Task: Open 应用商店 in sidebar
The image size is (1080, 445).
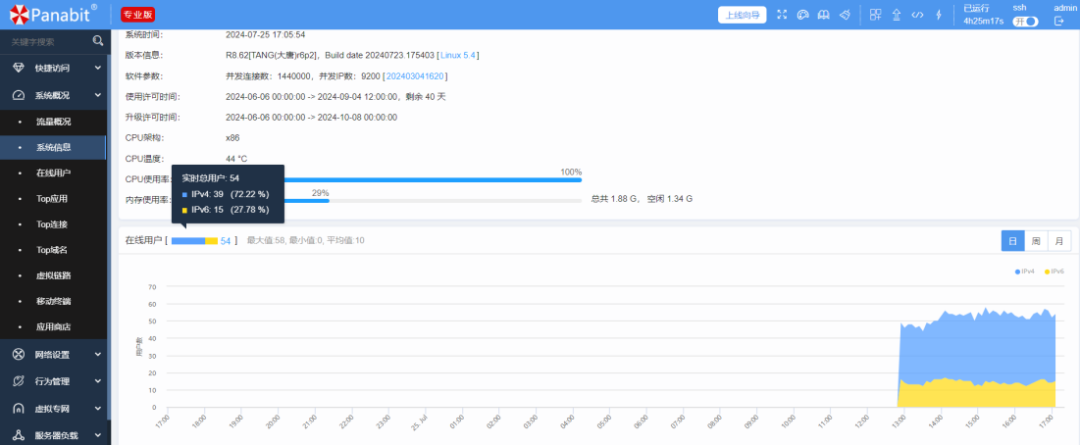Action: click(x=53, y=327)
